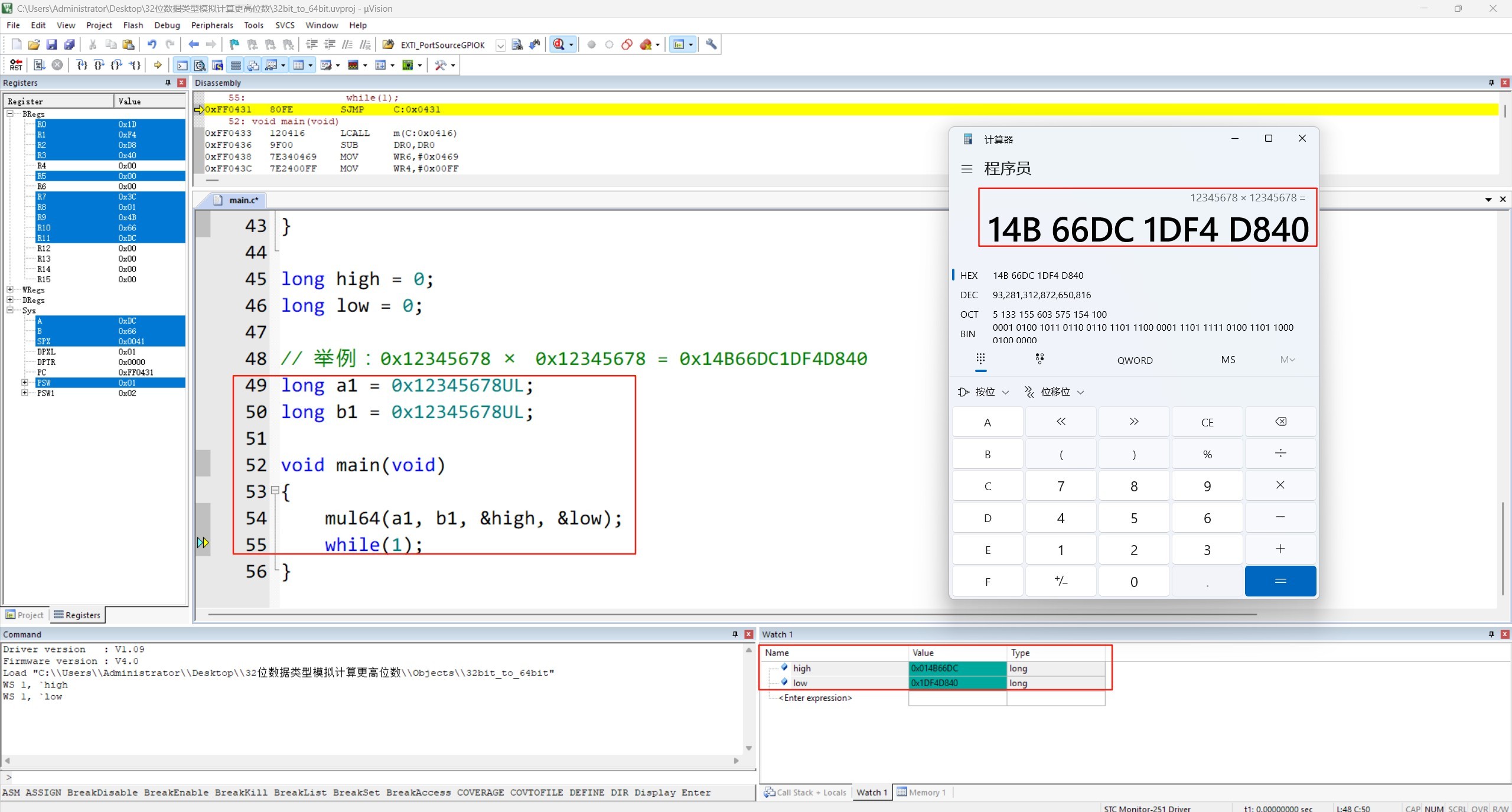Click the hex digit F calculator key
Screen dimensions: 1512x812
pos(988,582)
